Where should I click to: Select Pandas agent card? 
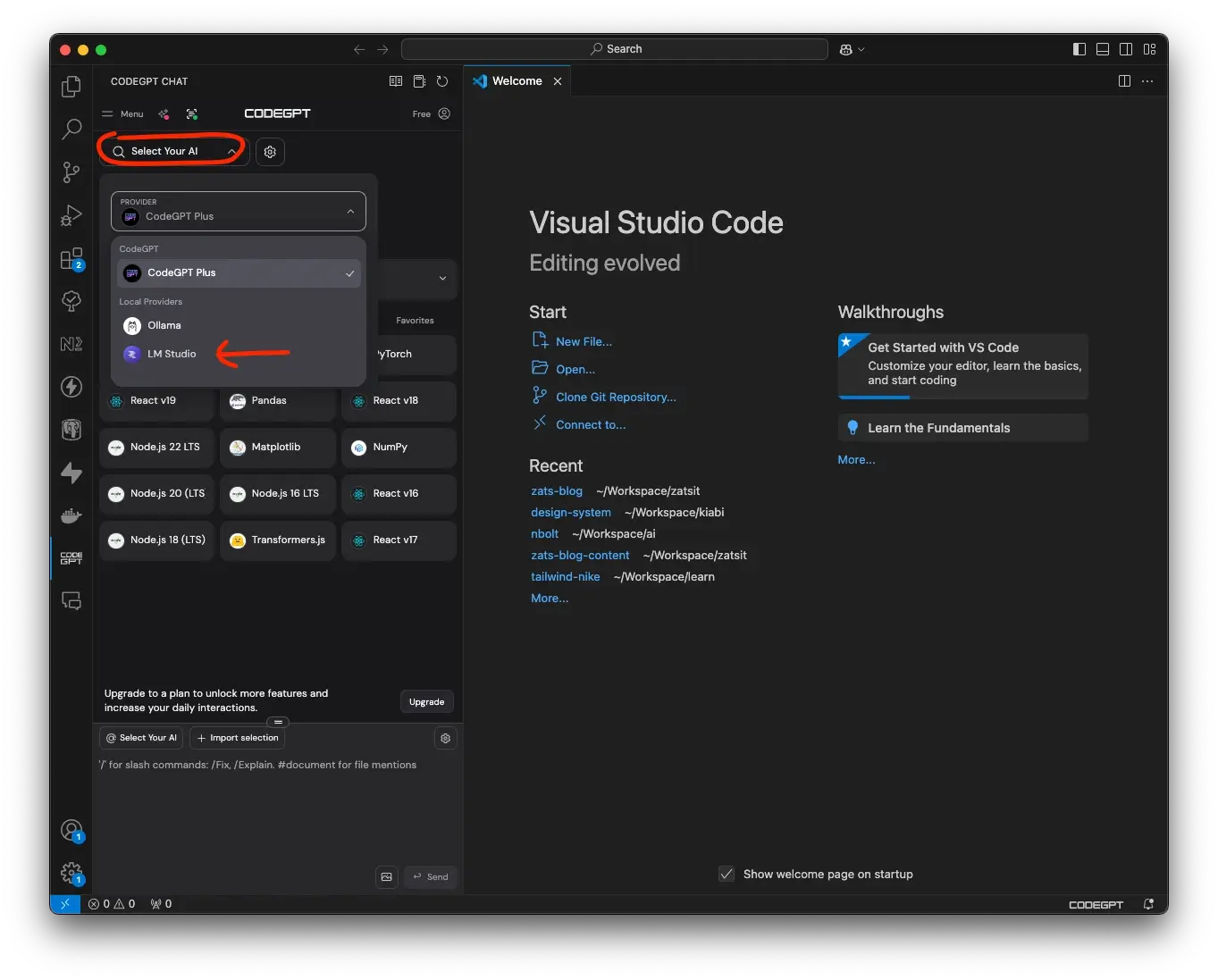(278, 401)
